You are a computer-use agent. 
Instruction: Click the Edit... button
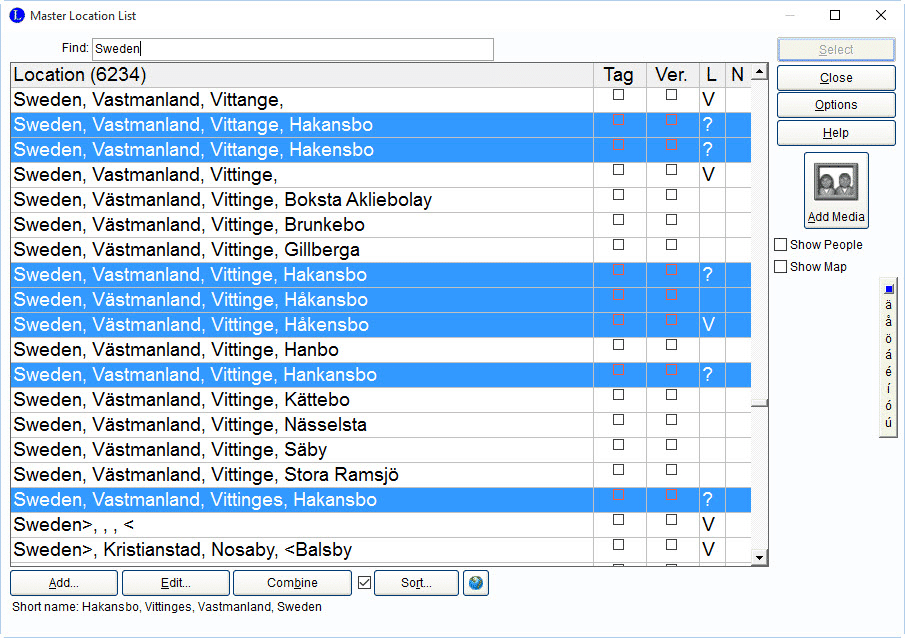[x=175, y=583]
